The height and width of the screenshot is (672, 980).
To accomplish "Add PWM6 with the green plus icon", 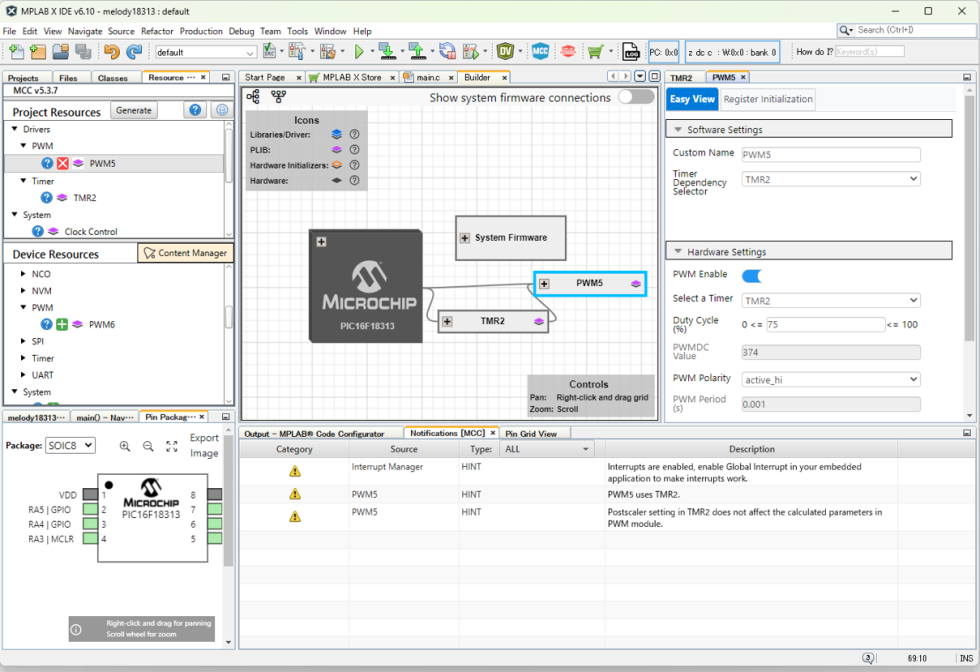I will coord(62,324).
